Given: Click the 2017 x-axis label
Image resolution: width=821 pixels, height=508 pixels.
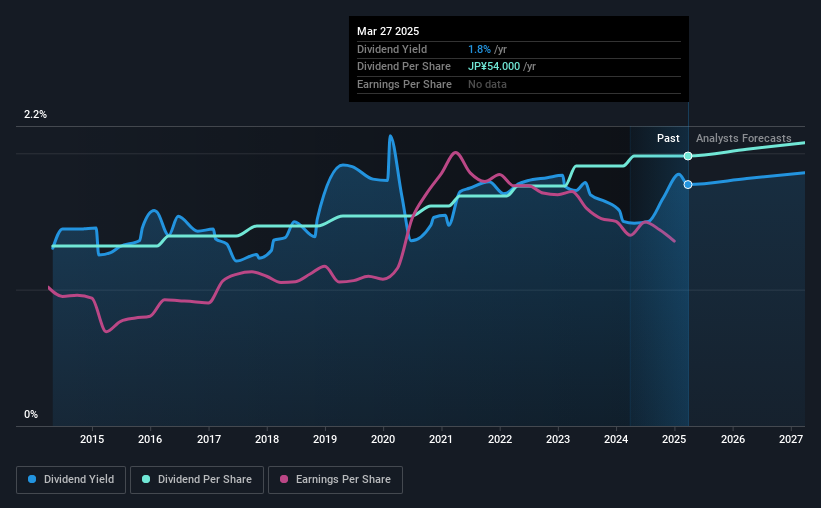Looking at the screenshot, I should [x=208, y=439].
